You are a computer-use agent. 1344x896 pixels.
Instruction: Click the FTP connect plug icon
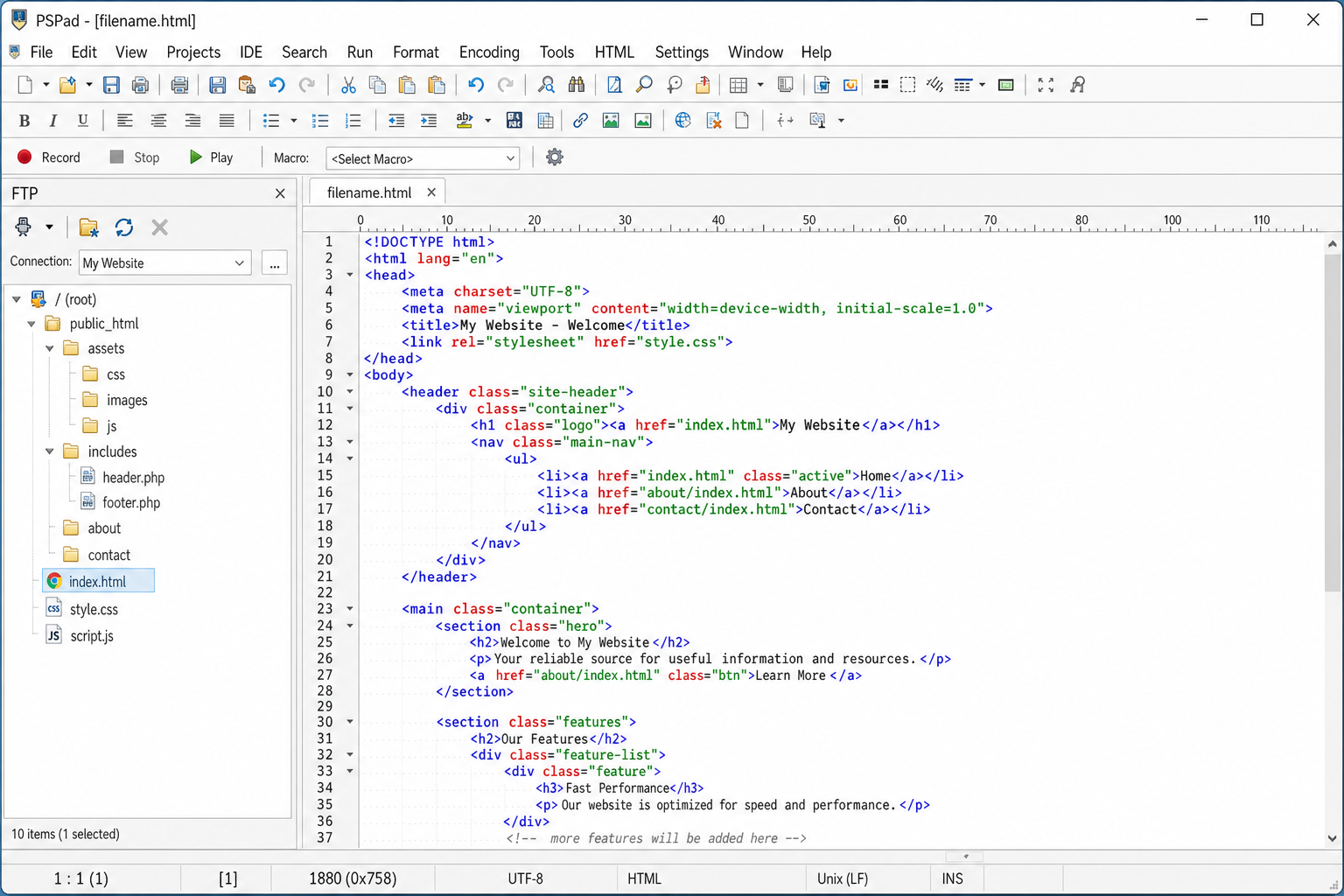[x=24, y=227]
